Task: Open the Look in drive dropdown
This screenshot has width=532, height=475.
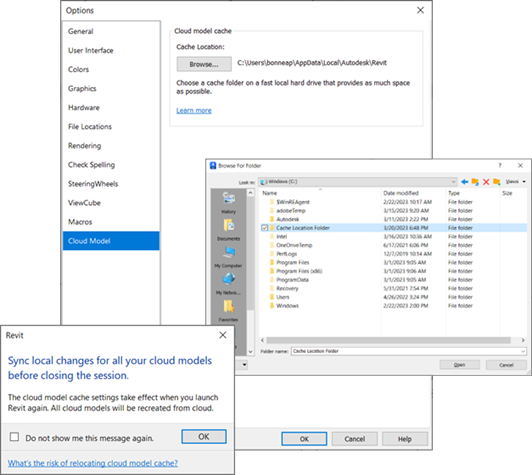Action: (453, 182)
